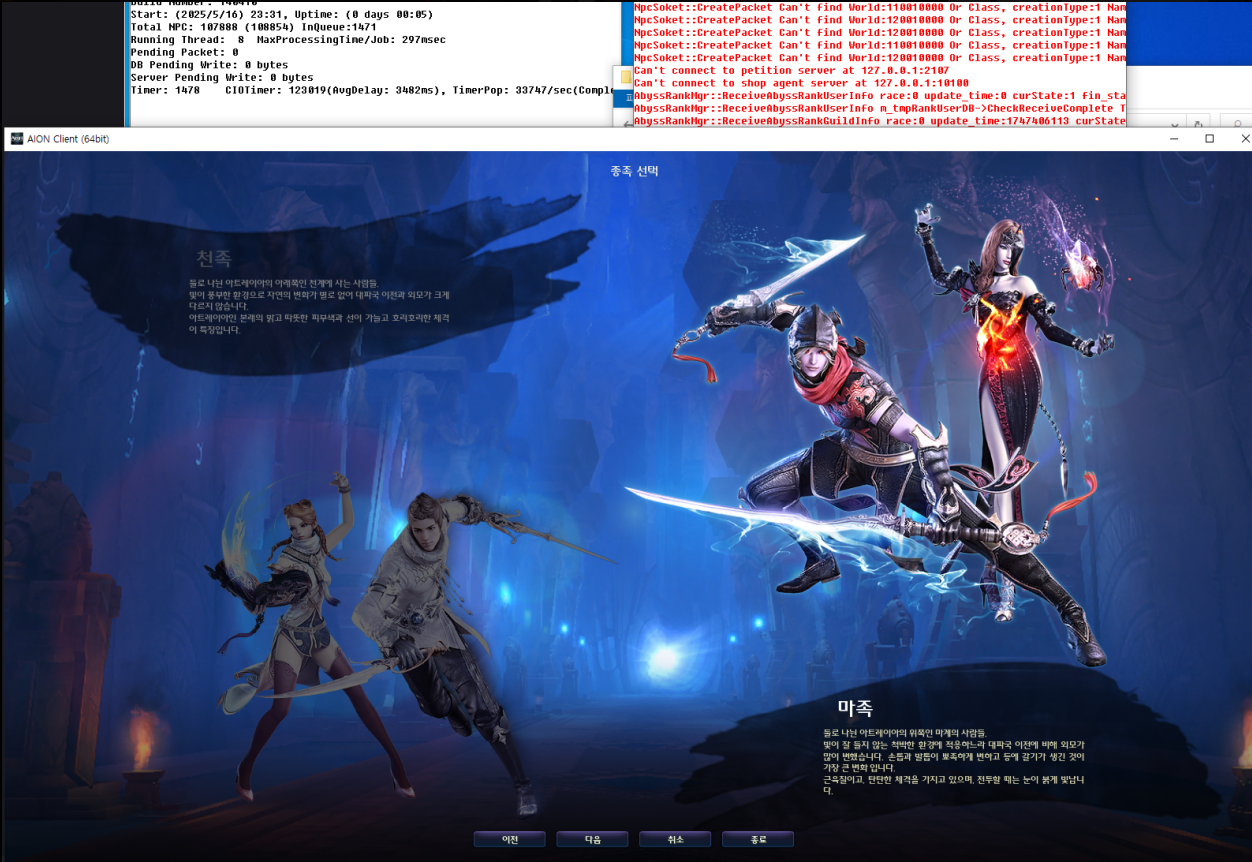Viewport: 1252px width, 862px height.
Task: Go back with the 이전 button
Action: [510, 839]
